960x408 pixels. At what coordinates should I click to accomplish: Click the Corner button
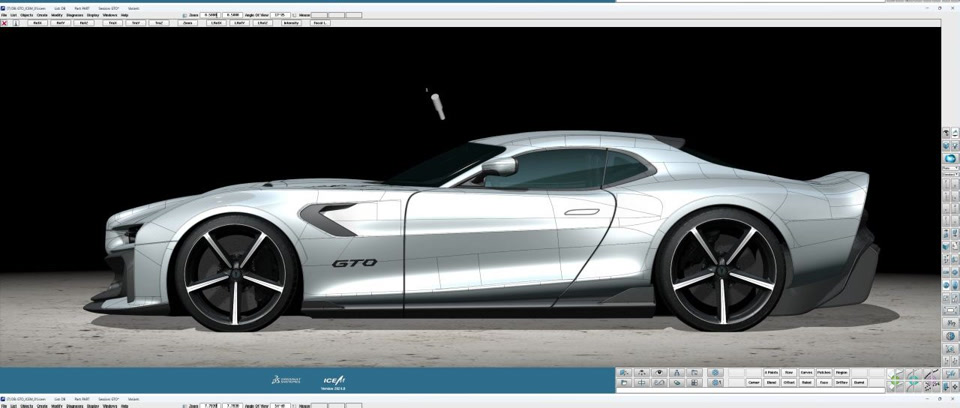pyautogui.click(x=754, y=382)
